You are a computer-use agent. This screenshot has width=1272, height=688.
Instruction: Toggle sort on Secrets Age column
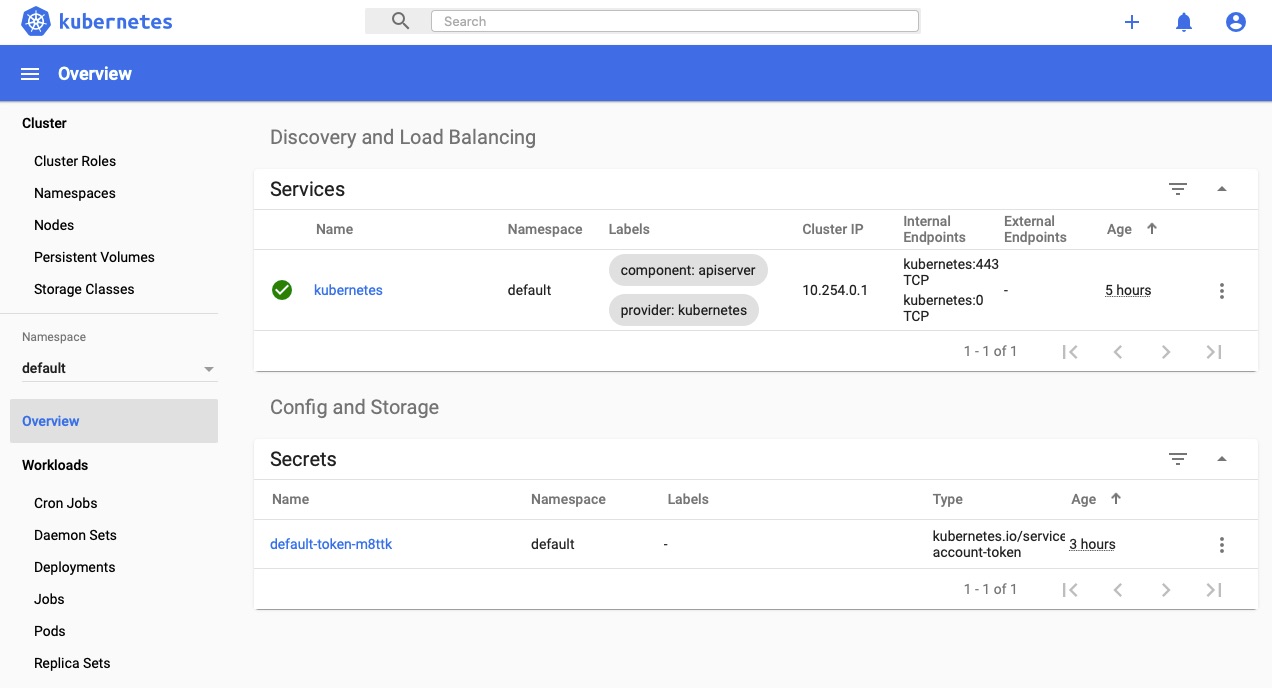[x=1116, y=498]
